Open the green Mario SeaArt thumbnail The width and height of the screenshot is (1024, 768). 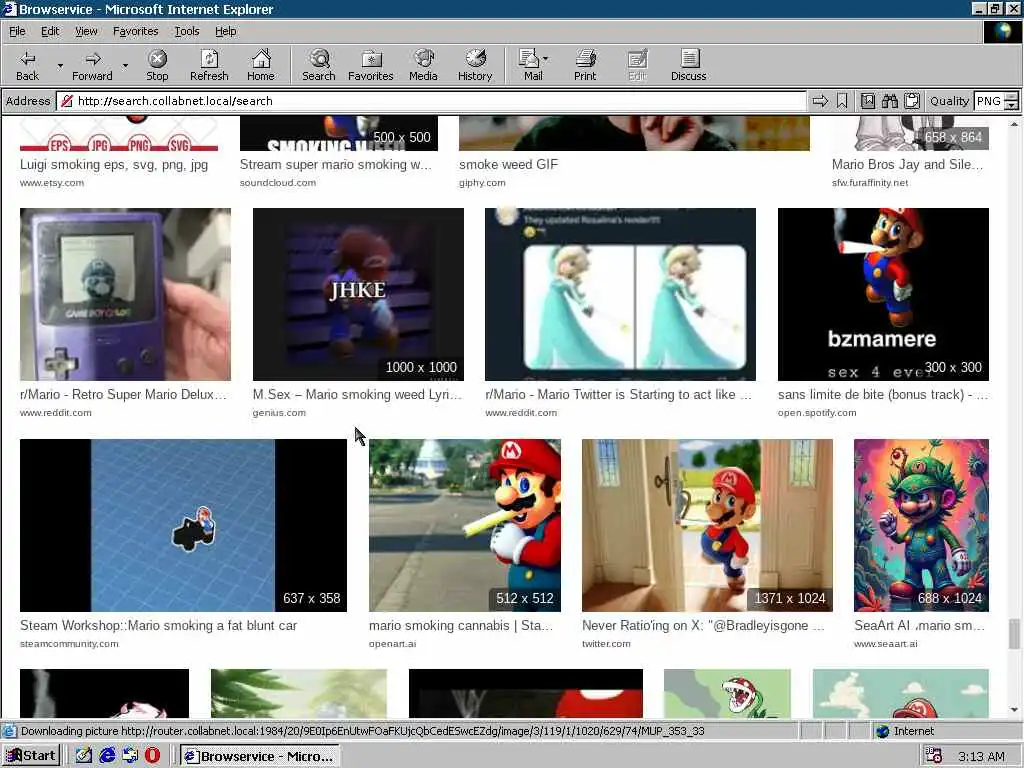pos(921,525)
